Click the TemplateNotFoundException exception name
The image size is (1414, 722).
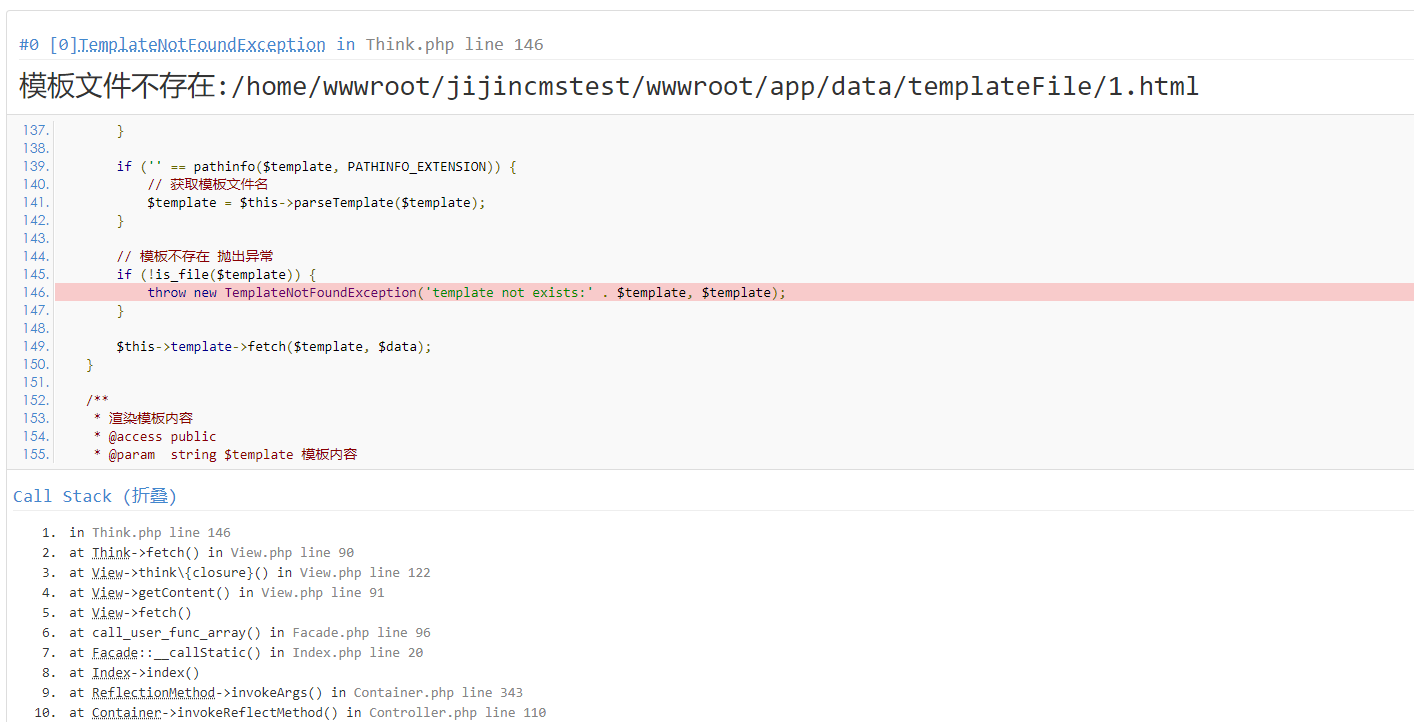coord(201,44)
